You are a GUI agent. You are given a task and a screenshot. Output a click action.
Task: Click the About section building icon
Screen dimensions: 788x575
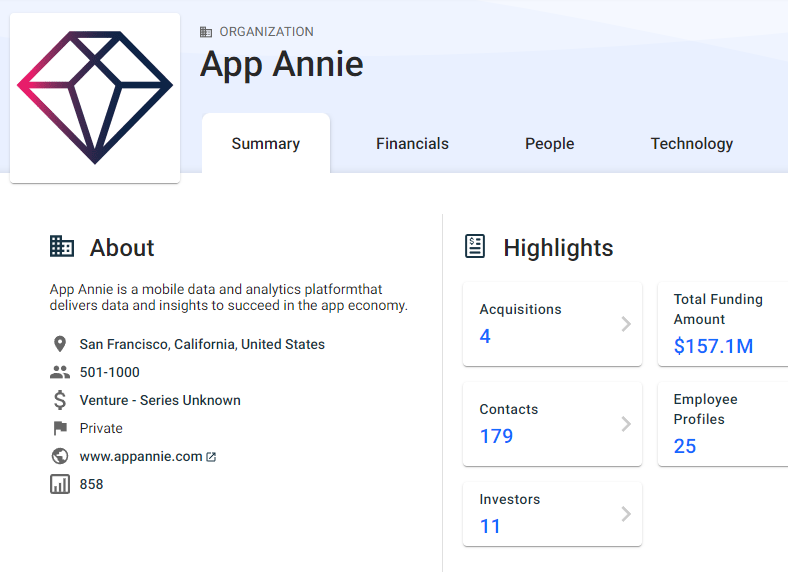[x=62, y=246]
